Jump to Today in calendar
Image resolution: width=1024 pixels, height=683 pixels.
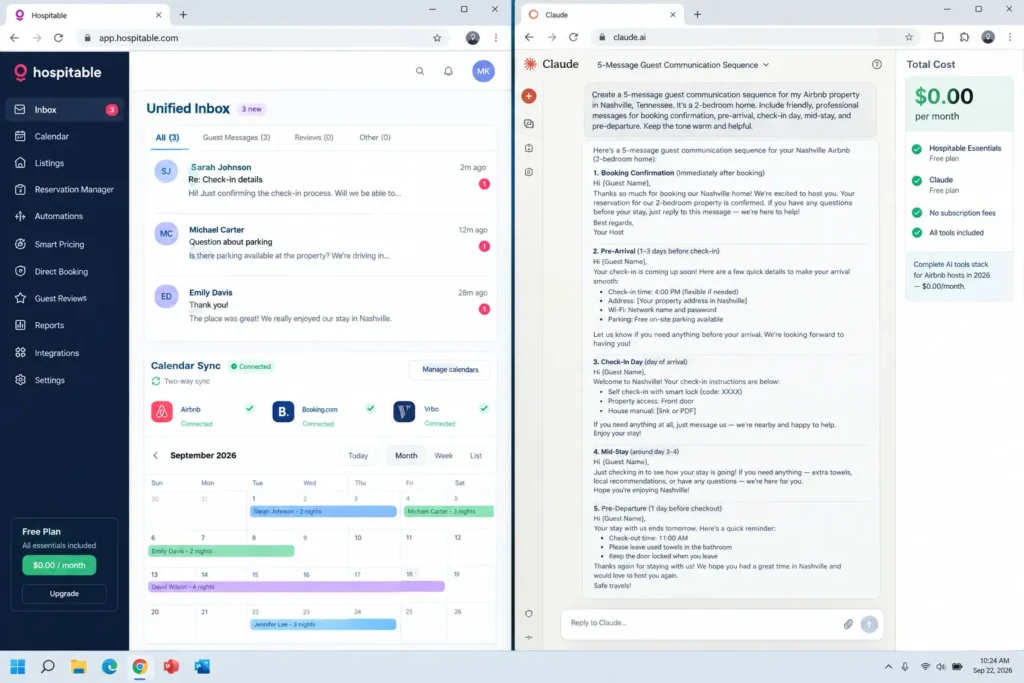click(x=358, y=456)
